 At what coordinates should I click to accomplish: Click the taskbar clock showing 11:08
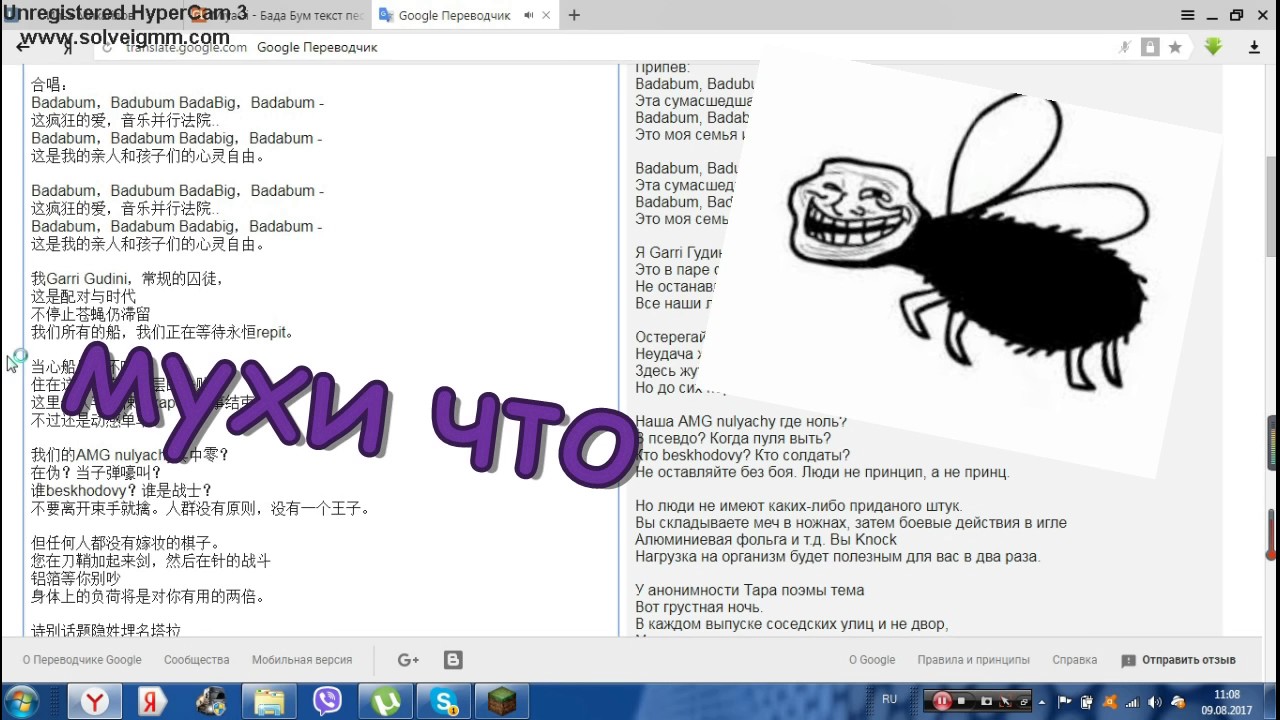coord(1227,701)
